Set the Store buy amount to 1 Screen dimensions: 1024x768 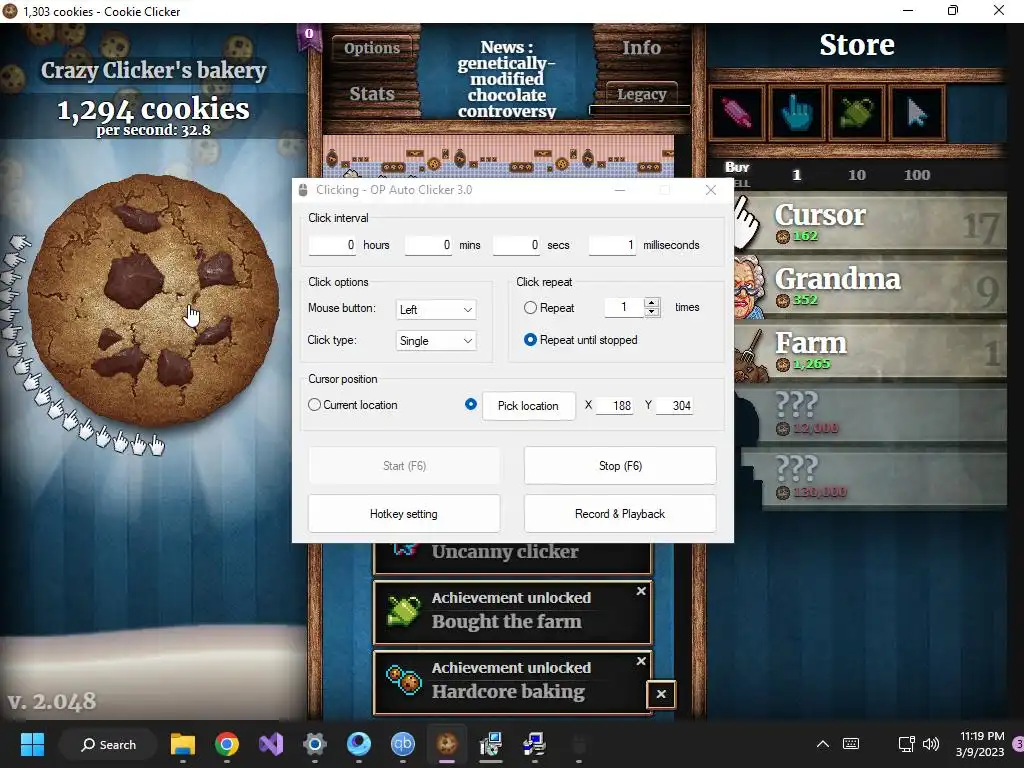(796, 175)
